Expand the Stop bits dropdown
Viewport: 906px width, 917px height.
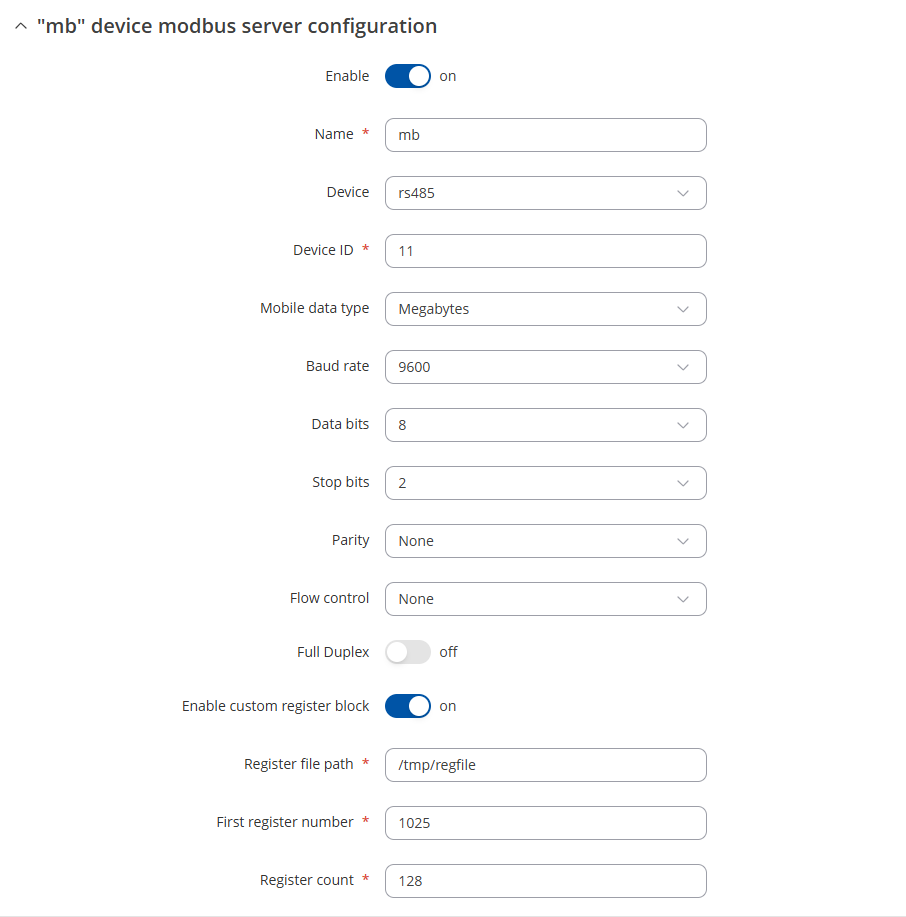[x=545, y=483]
